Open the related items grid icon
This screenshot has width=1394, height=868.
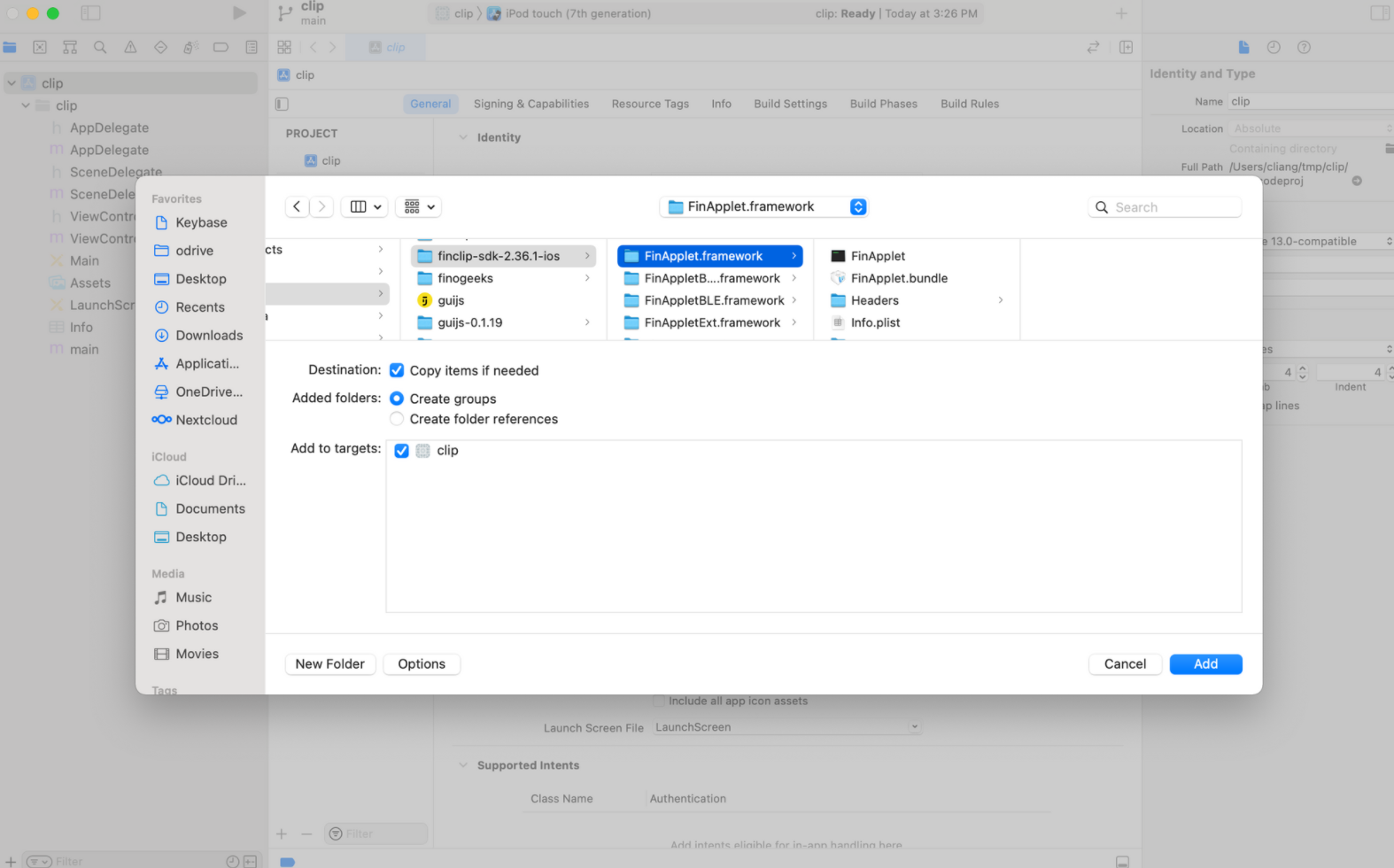coord(284,48)
